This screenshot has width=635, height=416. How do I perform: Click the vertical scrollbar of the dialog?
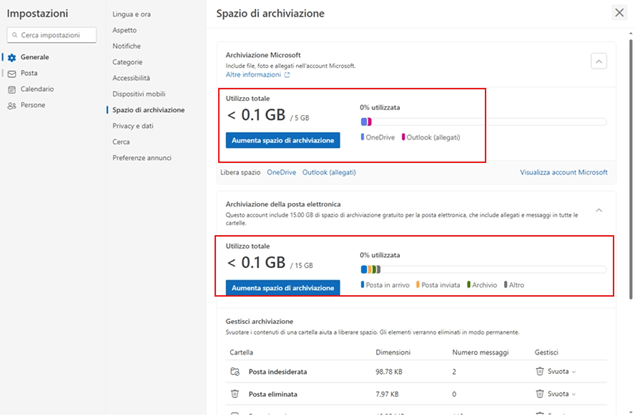tap(631, 169)
